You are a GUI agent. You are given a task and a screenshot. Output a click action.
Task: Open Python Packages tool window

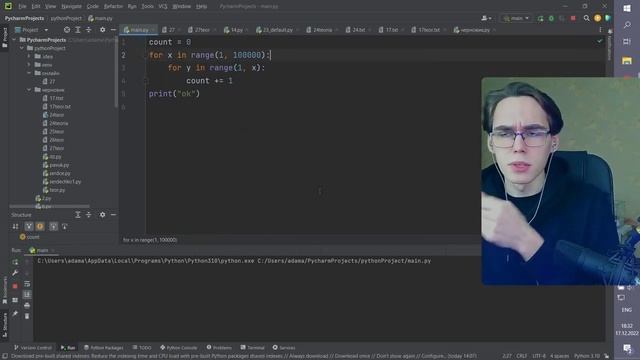tap(103, 348)
